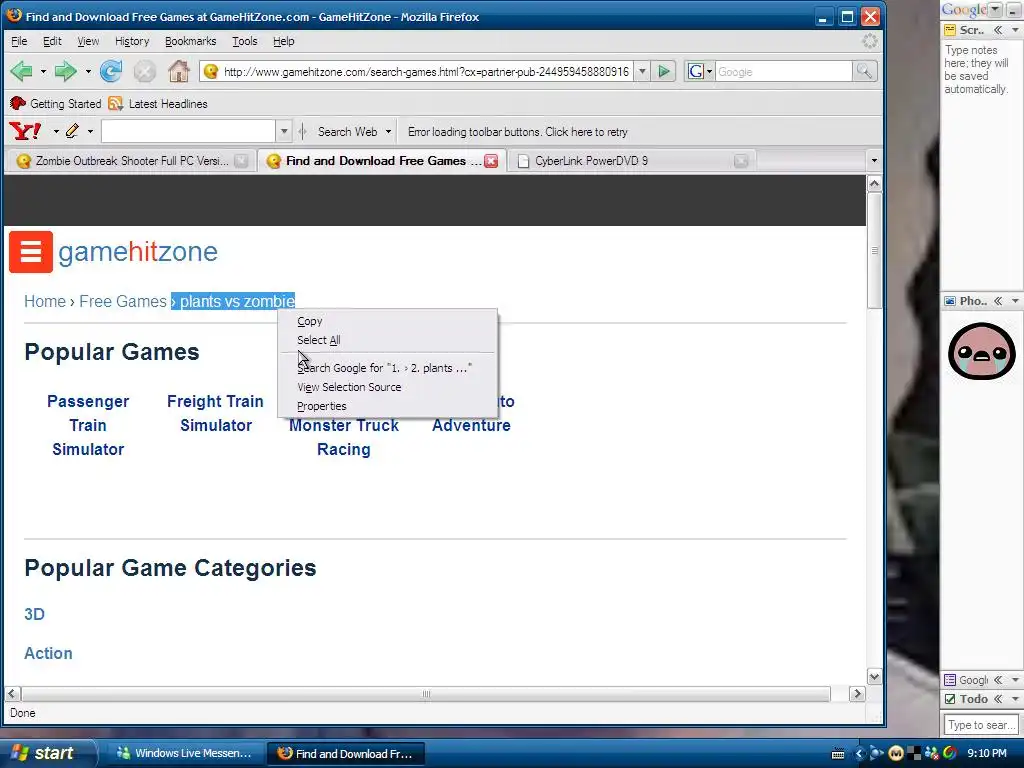Open the Search Web dropdown arrow
Image resolution: width=1024 pixels, height=768 pixels.
pyautogui.click(x=388, y=131)
